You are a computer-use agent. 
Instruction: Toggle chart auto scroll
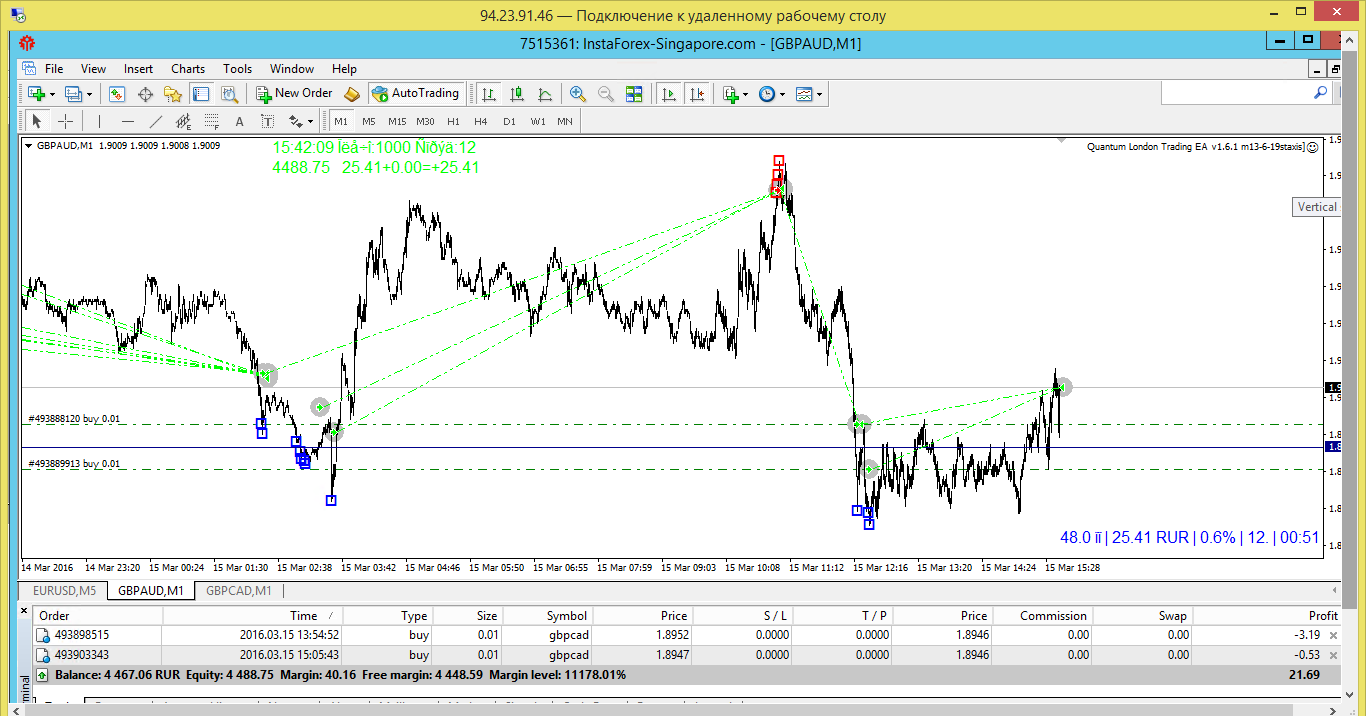click(668, 93)
